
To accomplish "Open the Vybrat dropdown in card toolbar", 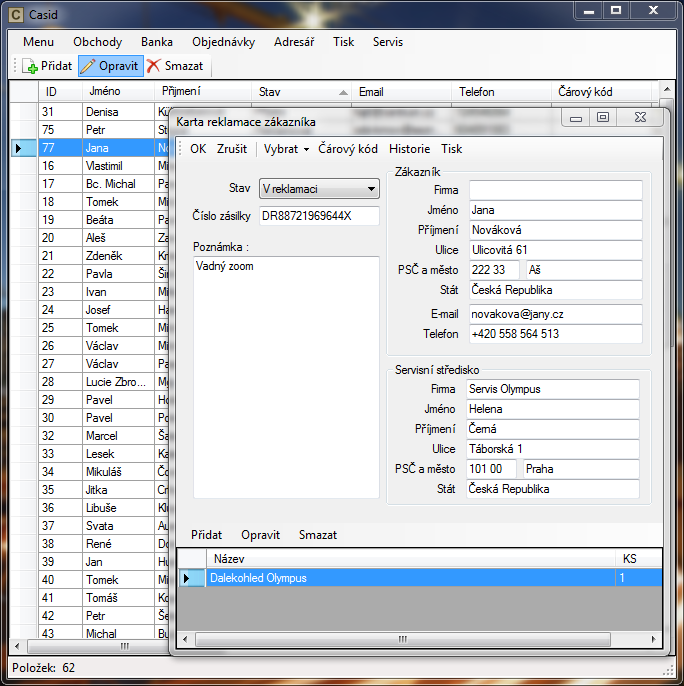I will [x=286, y=149].
